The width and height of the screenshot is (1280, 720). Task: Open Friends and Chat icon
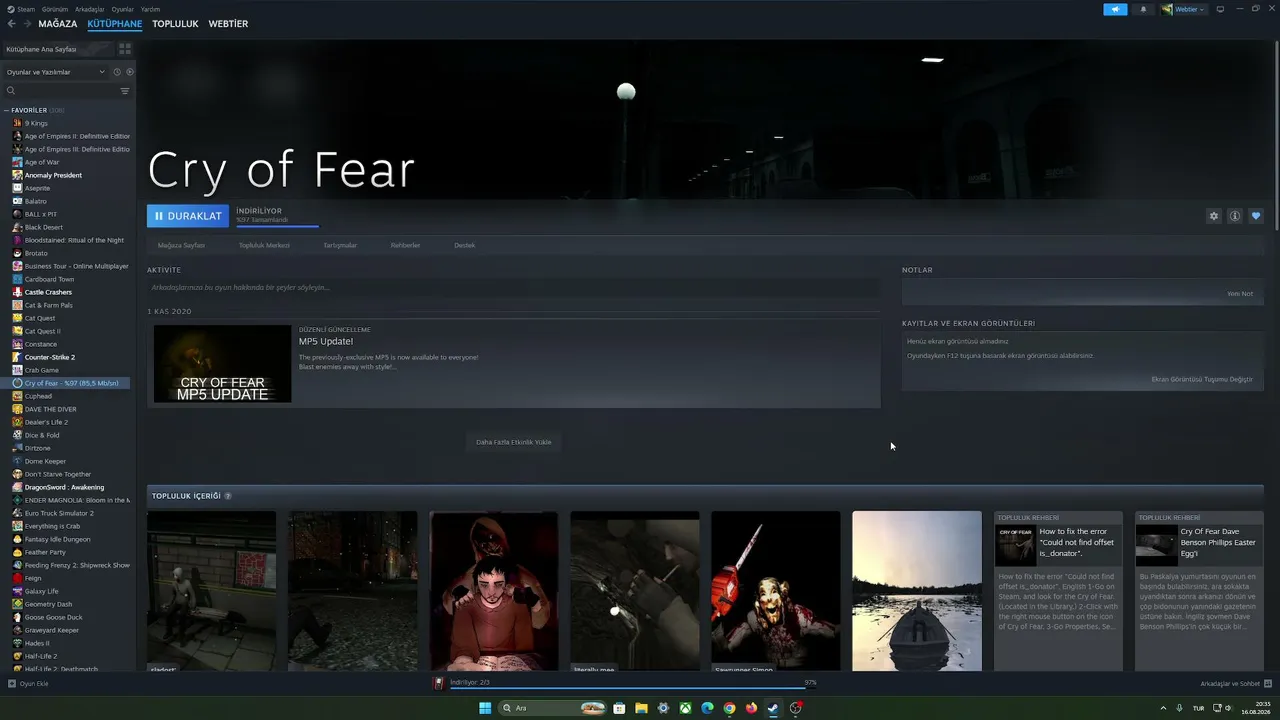(x=1266, y=684)
